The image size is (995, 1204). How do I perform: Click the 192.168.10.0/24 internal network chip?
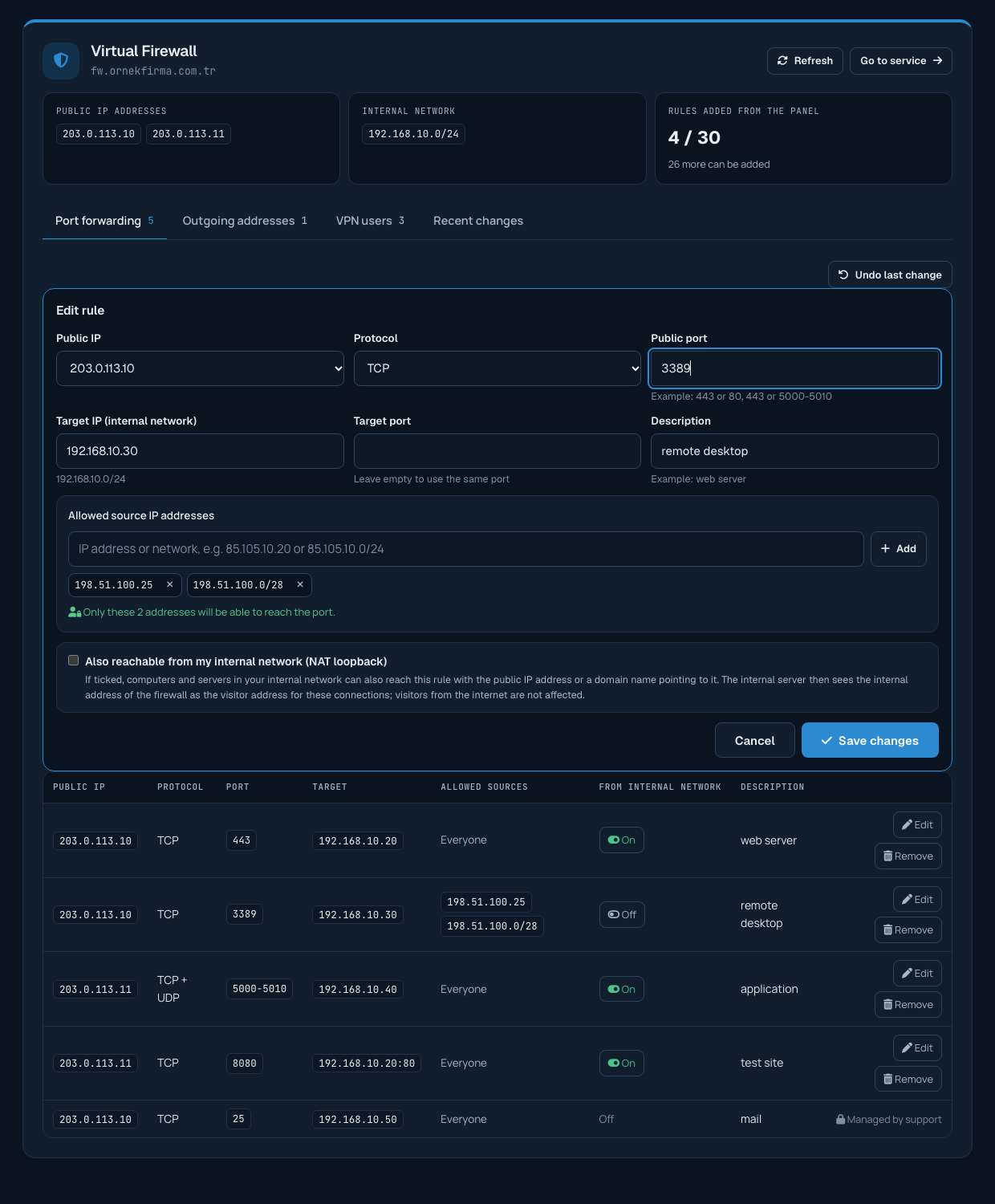(x=413, y=134)
